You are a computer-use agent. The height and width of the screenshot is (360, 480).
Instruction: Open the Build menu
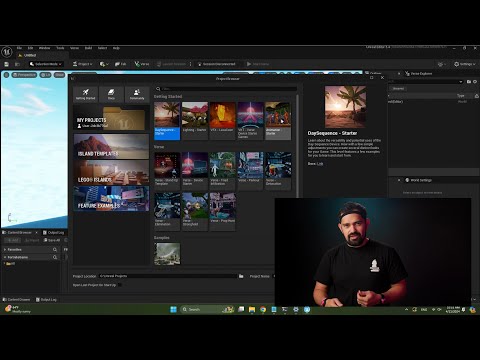(88, 48)
